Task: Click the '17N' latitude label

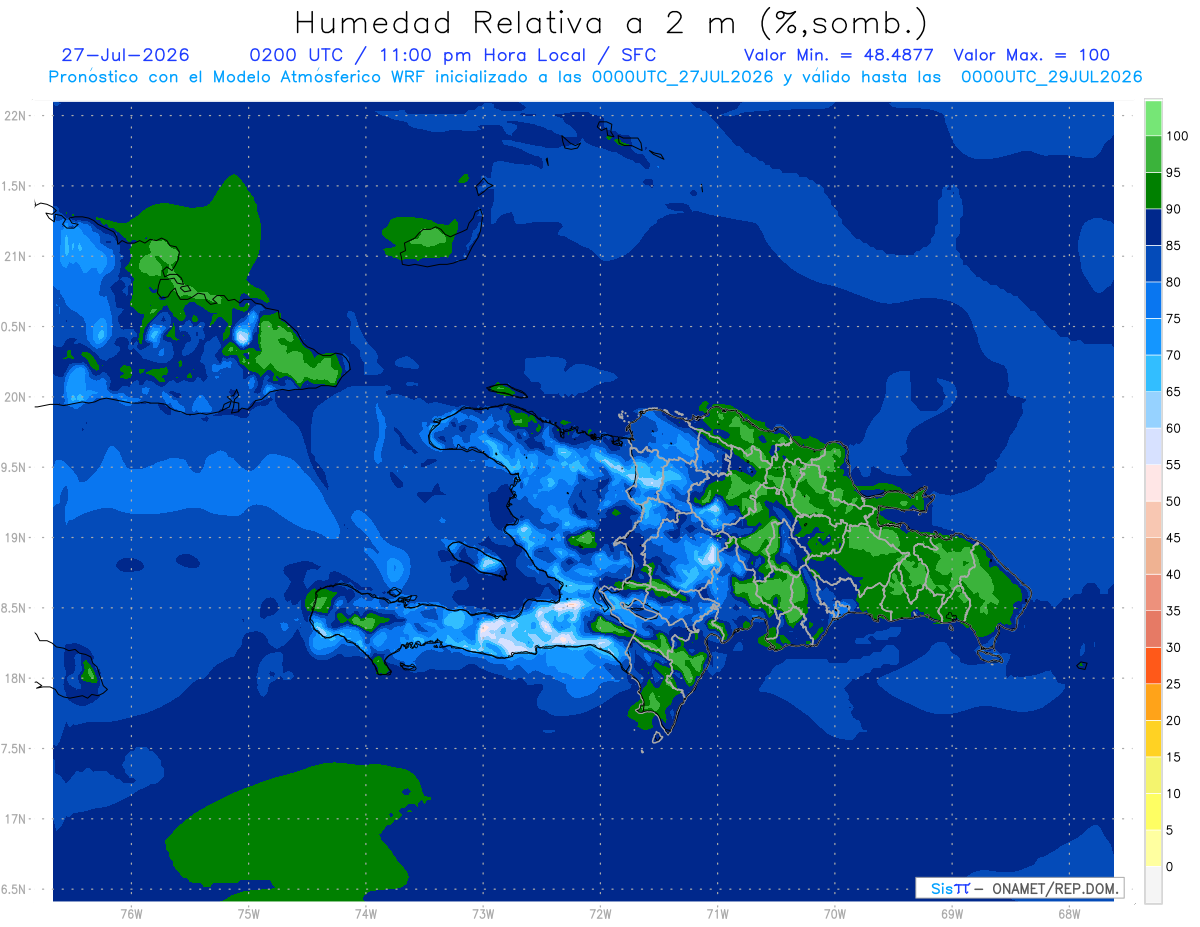Action: click(x=15, y=819)
